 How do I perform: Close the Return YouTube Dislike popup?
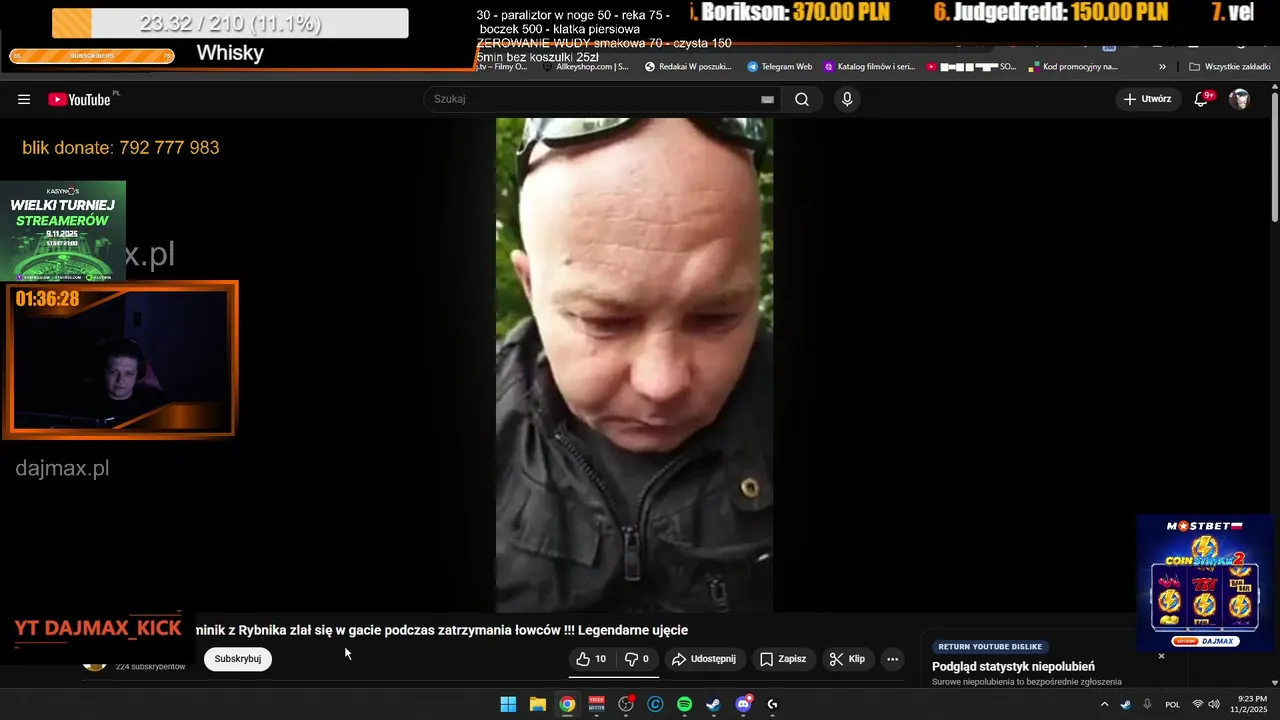tap(1161, 656)
